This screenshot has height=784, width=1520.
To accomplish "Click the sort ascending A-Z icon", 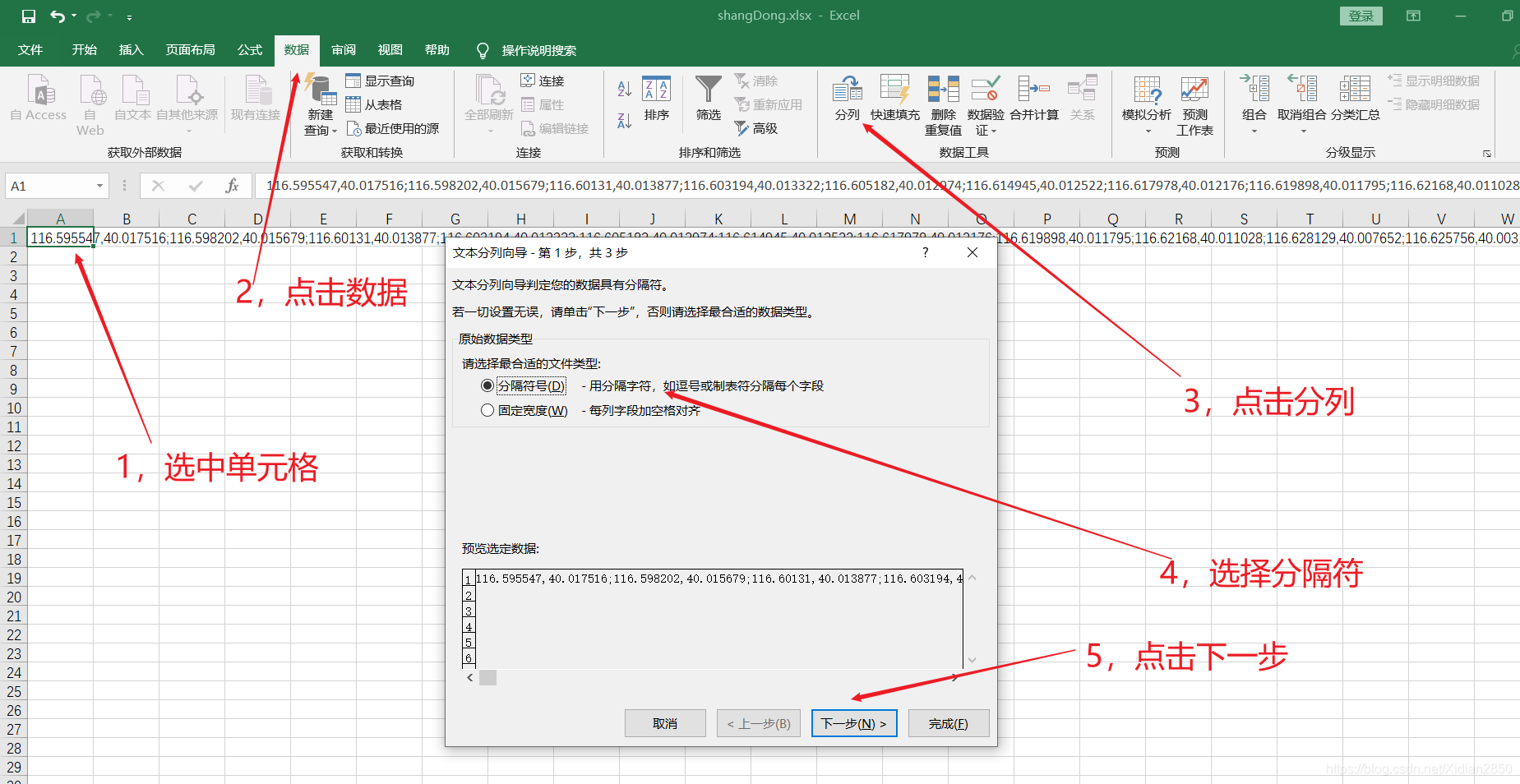I will click(624, 89).
